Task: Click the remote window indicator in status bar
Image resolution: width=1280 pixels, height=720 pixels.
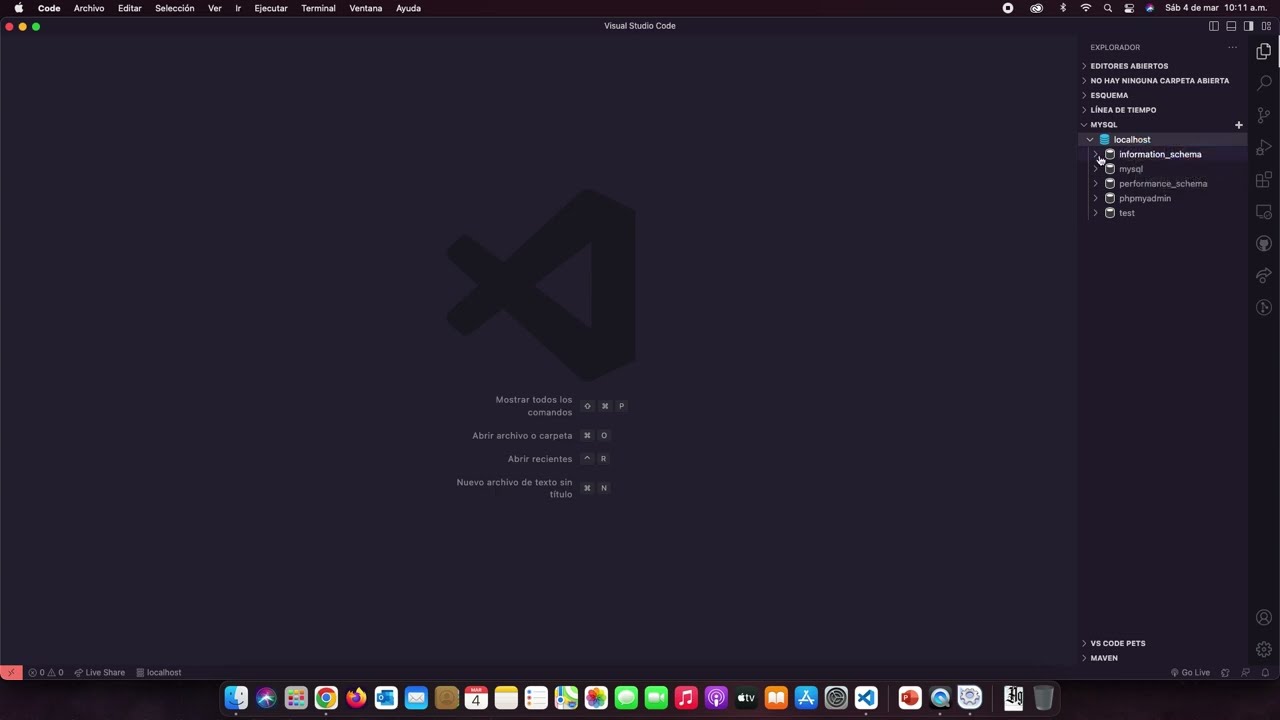Action: (11, 673)
